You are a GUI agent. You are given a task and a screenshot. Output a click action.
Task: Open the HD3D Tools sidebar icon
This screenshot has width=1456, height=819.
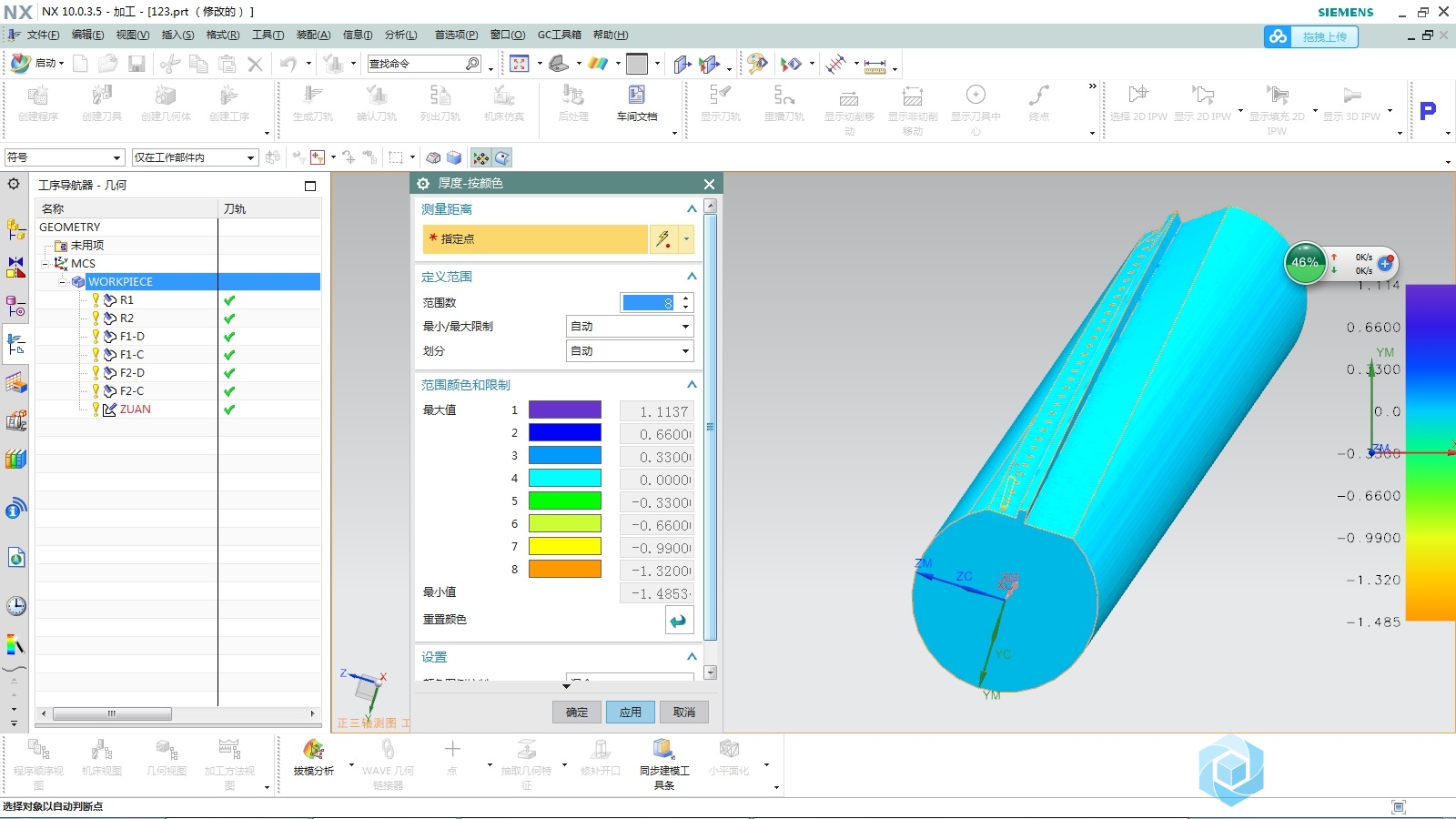(x=15, y=508)
